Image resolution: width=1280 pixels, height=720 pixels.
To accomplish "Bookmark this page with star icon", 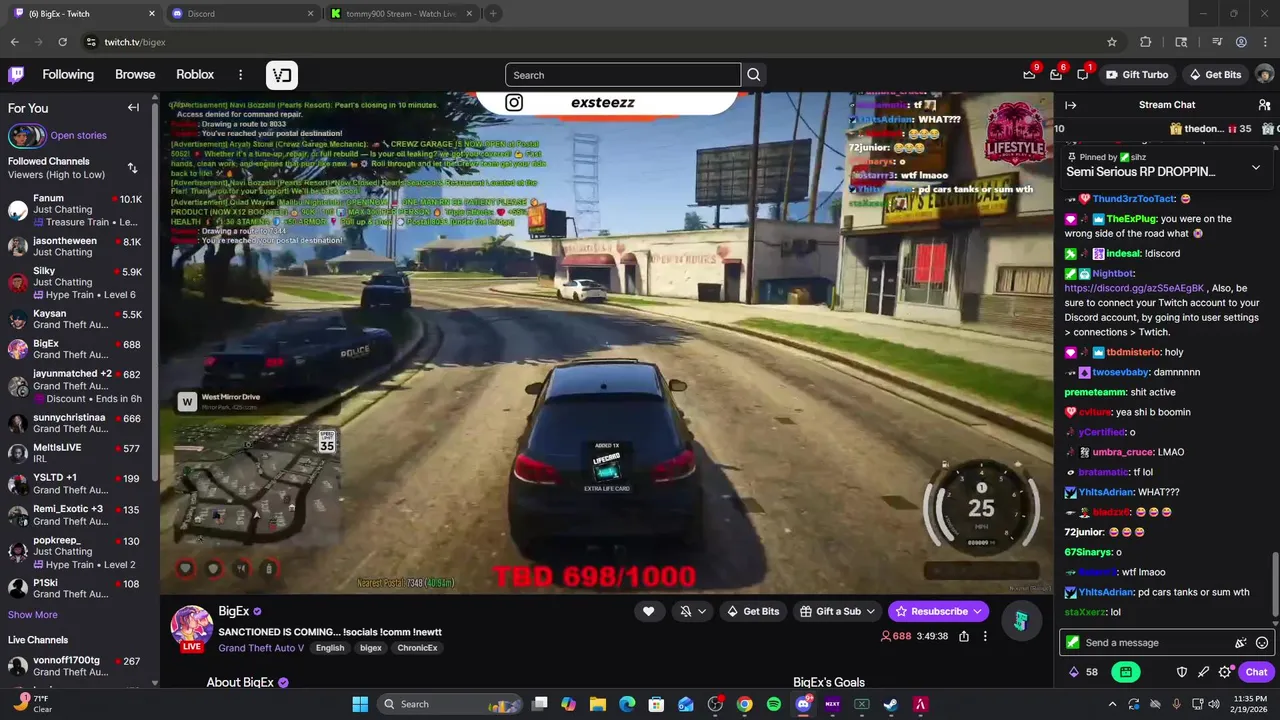I will (1112, 42).
